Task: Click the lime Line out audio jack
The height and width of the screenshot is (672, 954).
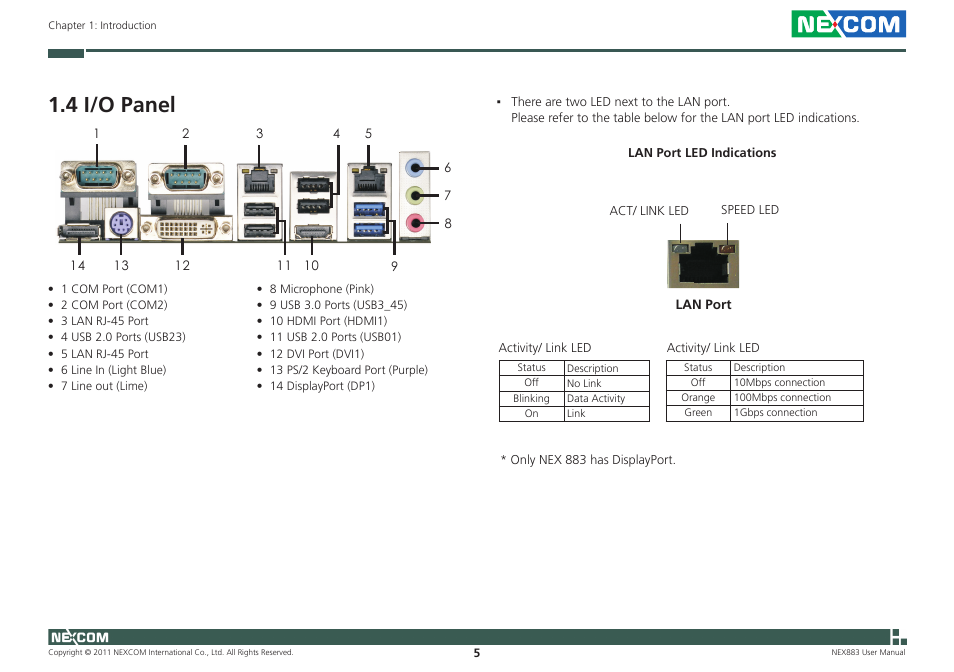Action: (x=415, y=195)
